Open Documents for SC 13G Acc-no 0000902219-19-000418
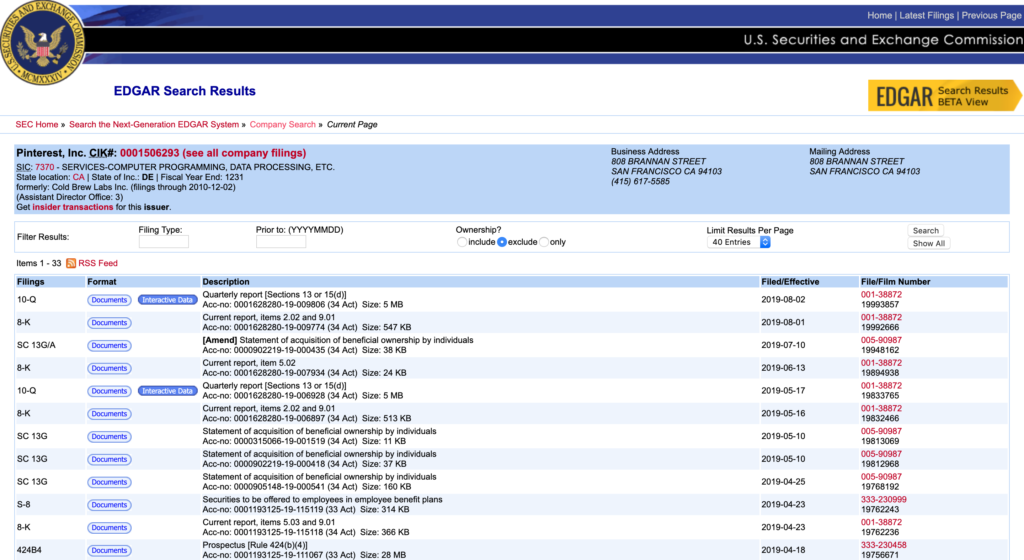Viewport: 1024px width, 560px height. (x=109, y=460)
